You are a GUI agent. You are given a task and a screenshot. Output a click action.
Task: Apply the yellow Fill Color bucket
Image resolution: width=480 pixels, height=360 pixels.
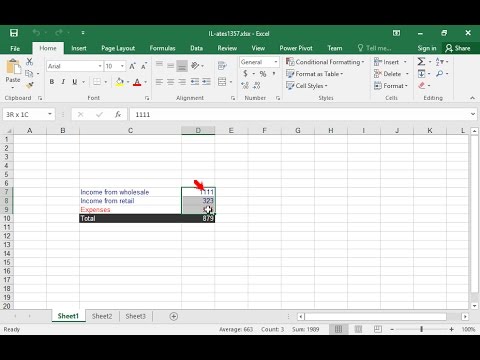point(120,82)
